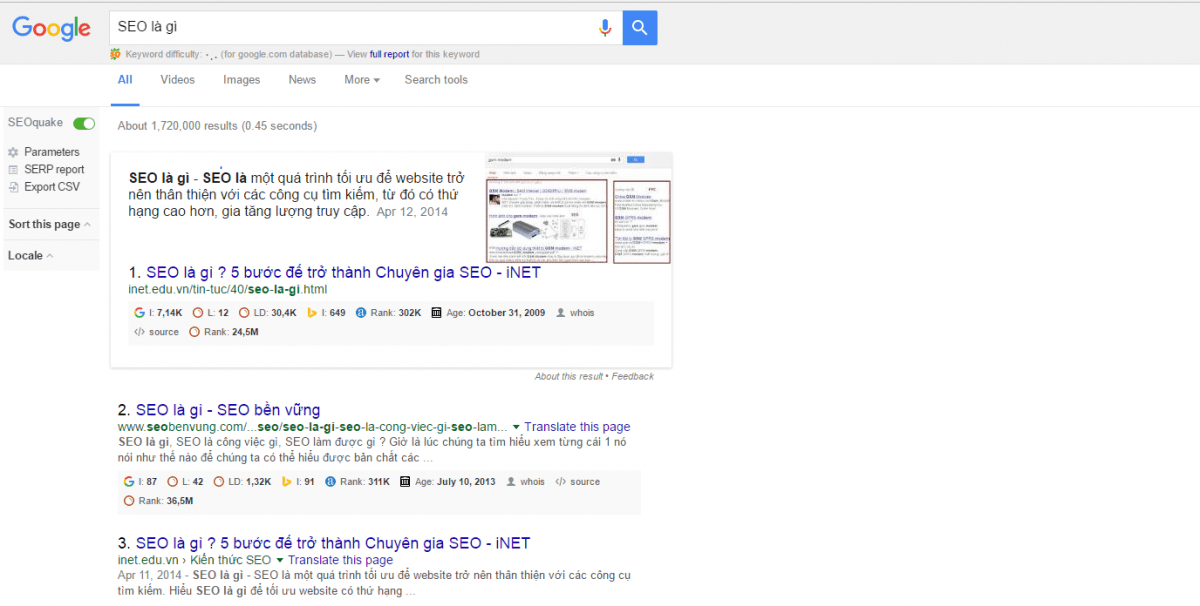Open dropdown arrow after Kiến thức SEO

click(x=280, y=560)
